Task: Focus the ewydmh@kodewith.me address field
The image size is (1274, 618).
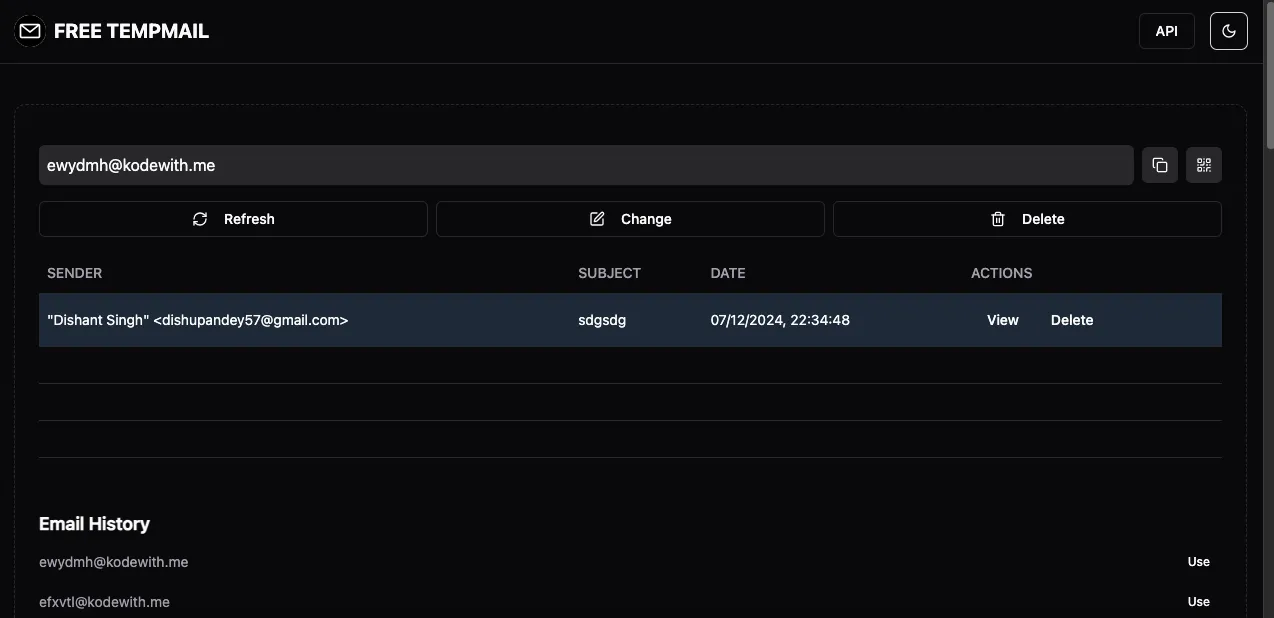Action: click(585, 165)
